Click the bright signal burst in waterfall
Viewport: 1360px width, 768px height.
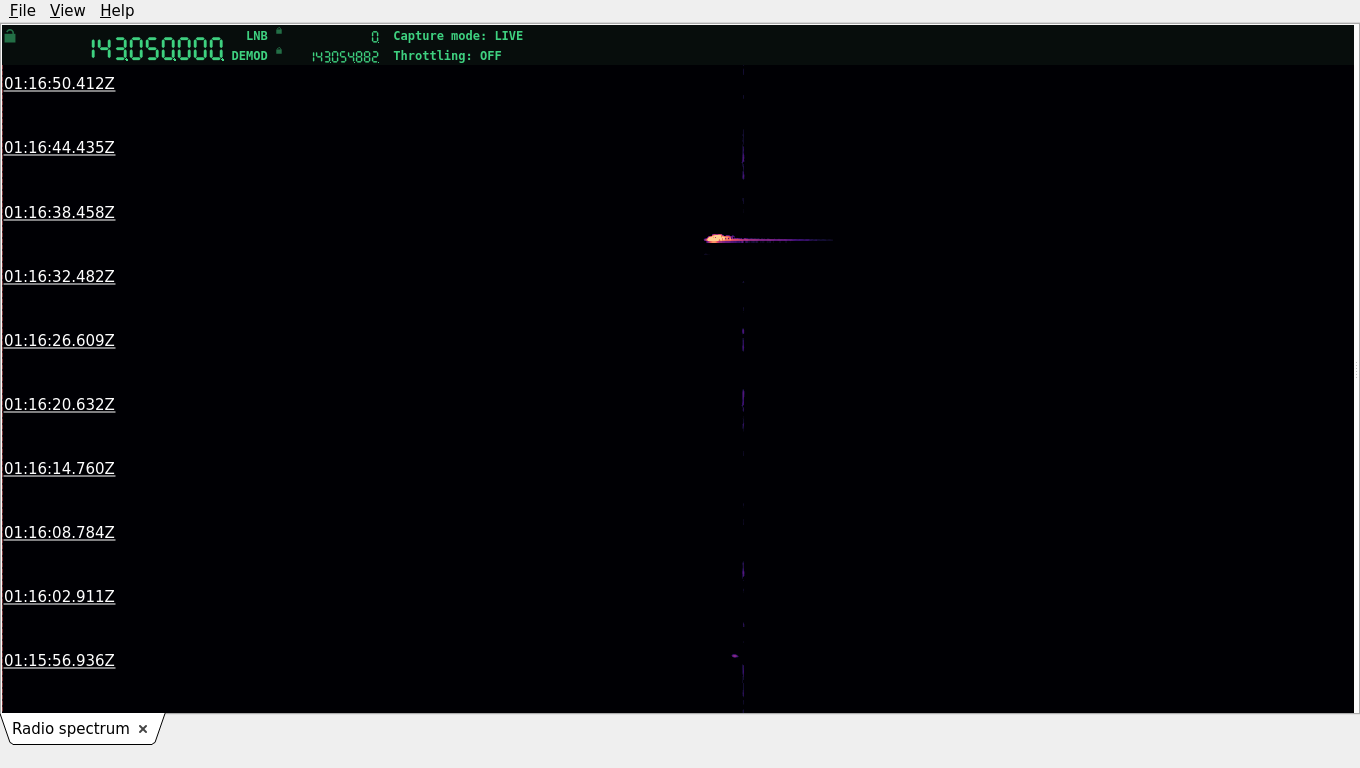719,238
